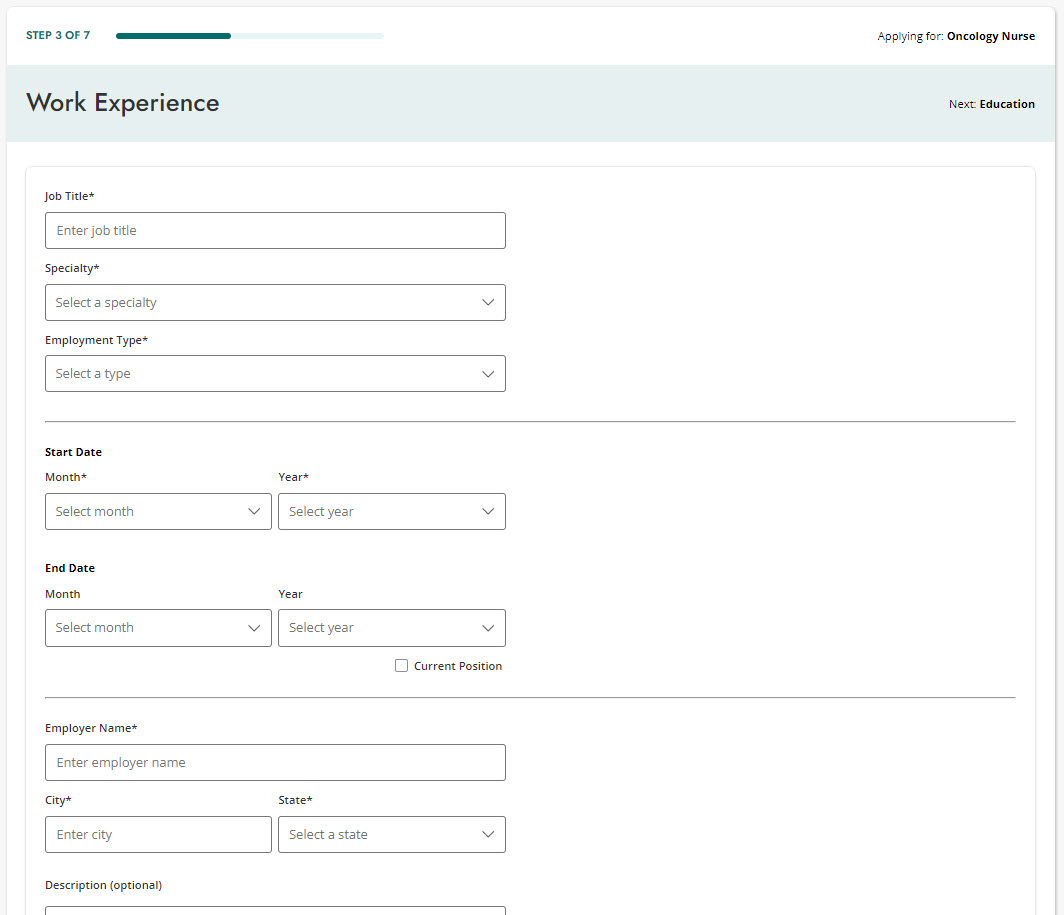Click the Step 3 of 7 label
Image resolution: width=1064 pixels, height=915 pixels.
point(57,35)
